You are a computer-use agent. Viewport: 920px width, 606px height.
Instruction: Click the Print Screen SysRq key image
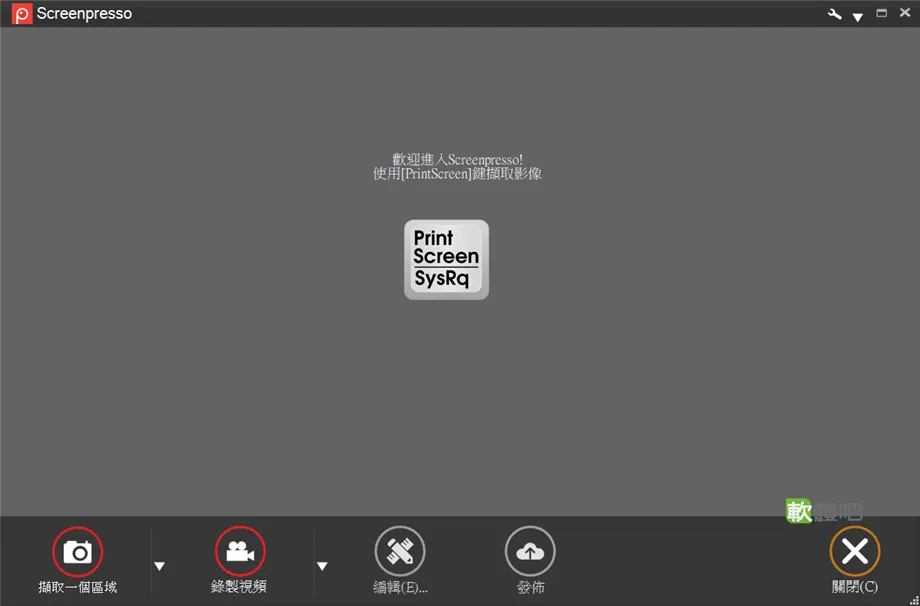[x=447, y=260]
